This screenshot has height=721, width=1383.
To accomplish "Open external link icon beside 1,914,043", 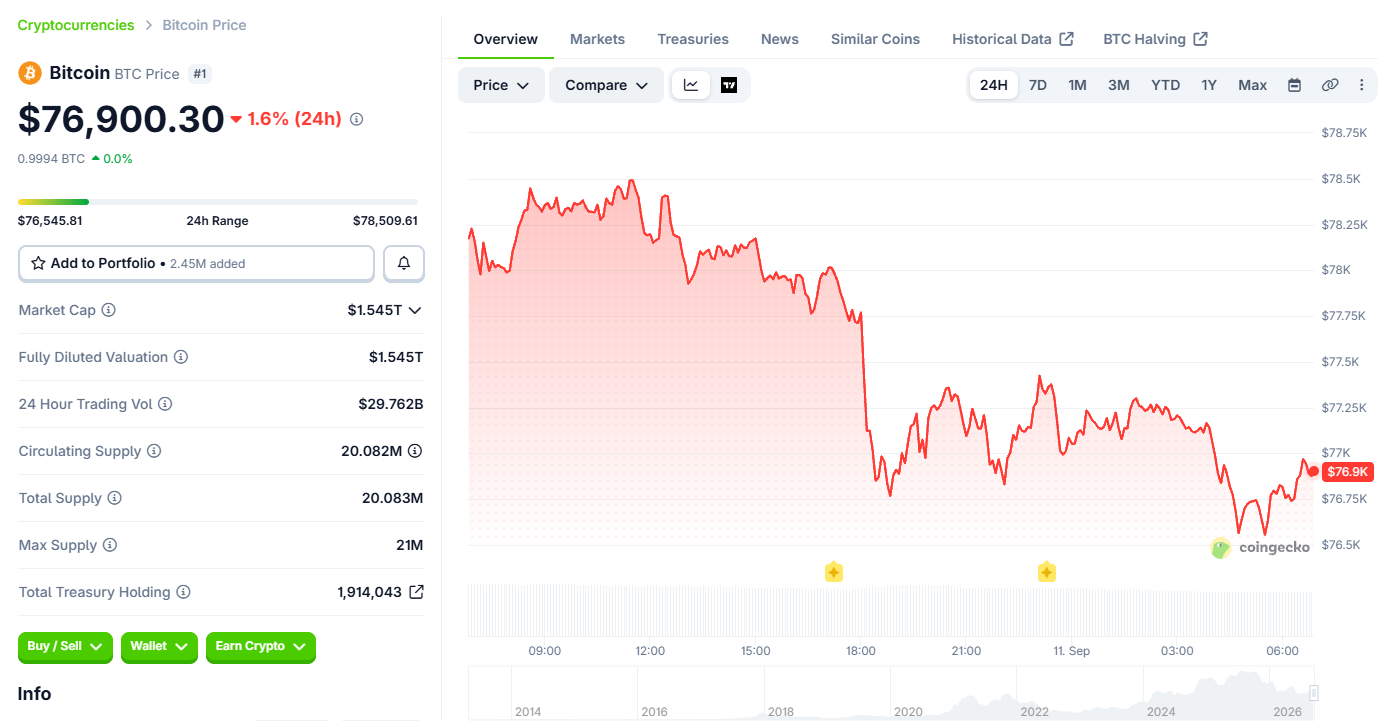I will click(416, 592).
